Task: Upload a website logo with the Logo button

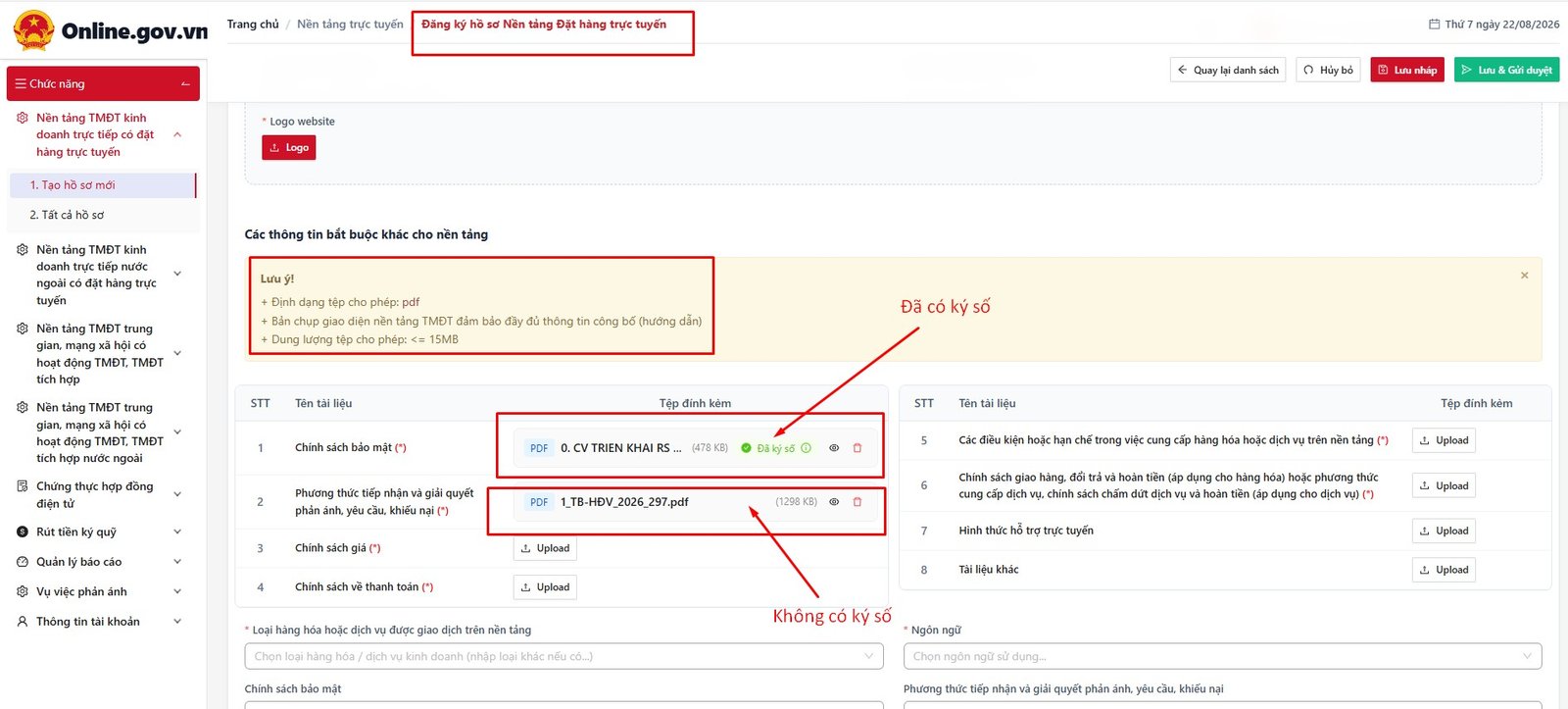Action: click(x=289, y=147)
